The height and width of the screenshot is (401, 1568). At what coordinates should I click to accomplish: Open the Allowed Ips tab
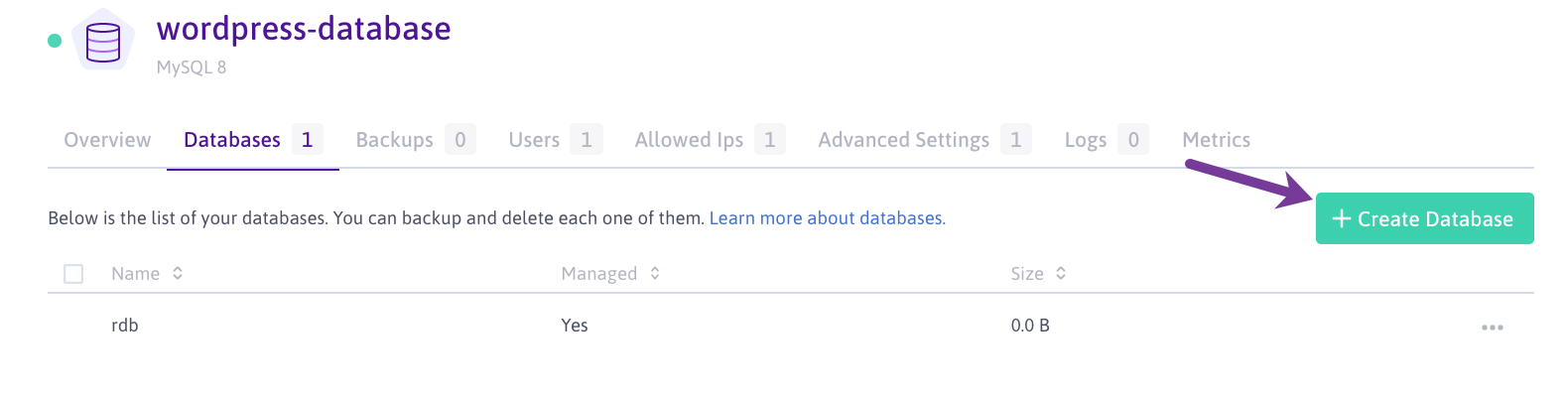click(x=689, y=140)
